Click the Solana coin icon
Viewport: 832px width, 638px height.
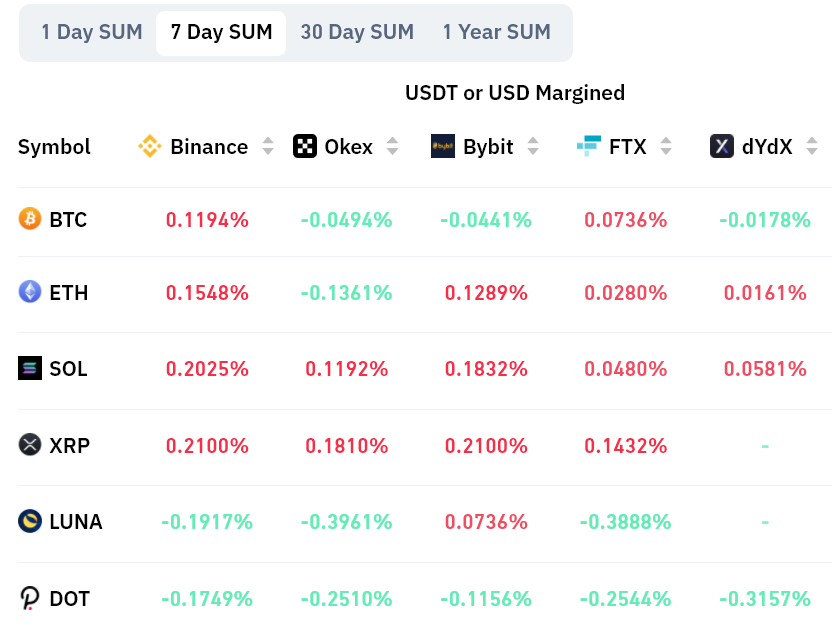[x=31, y=368]
